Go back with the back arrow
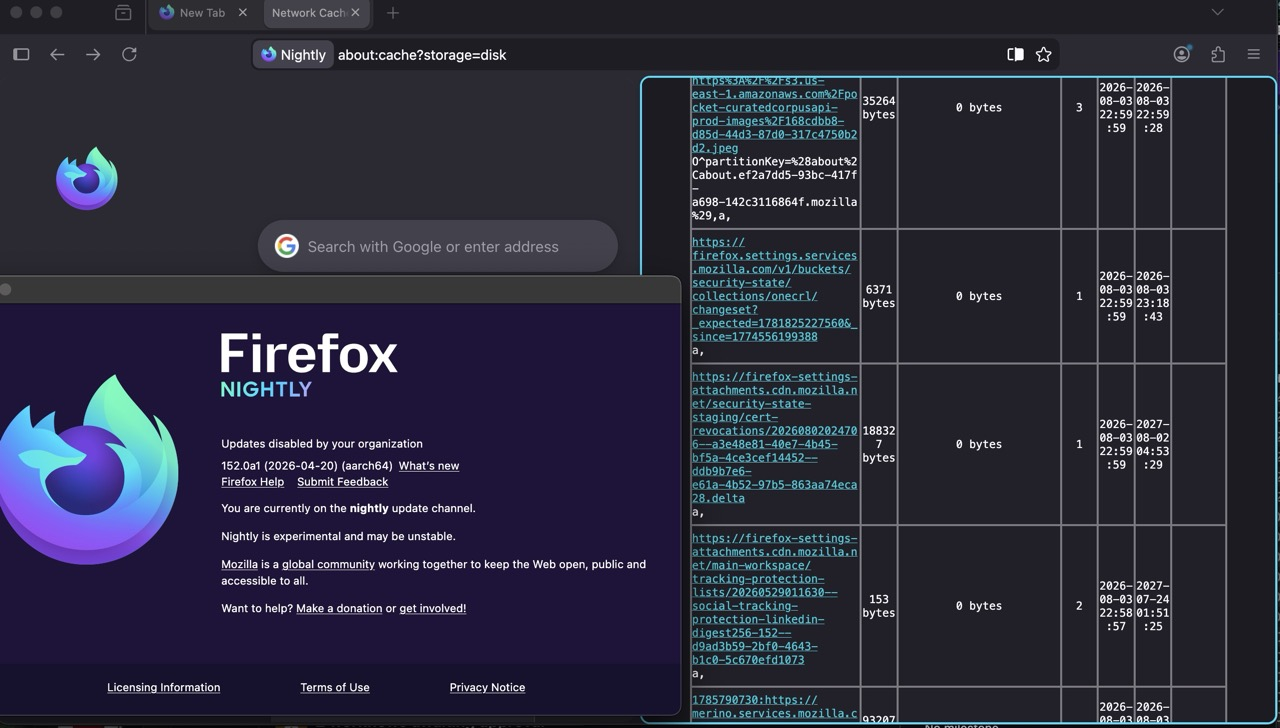The height and width of the screenshot is (728, 1280). click(57, 55)
